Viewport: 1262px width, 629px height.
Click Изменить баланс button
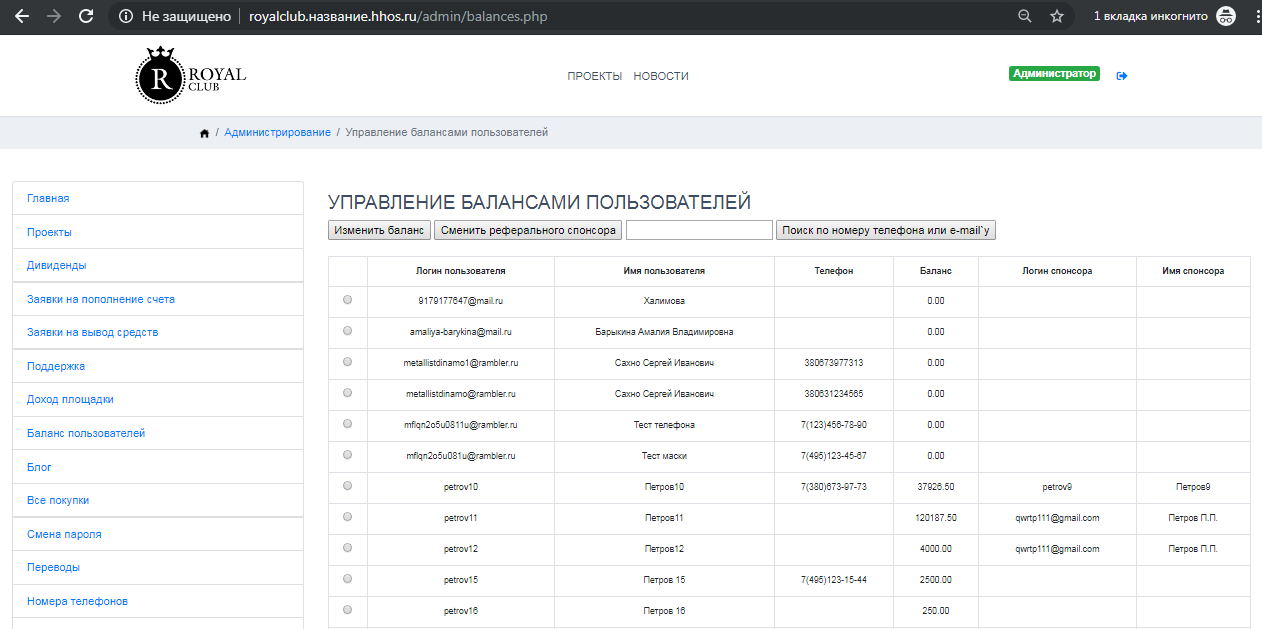pos(379,230)
